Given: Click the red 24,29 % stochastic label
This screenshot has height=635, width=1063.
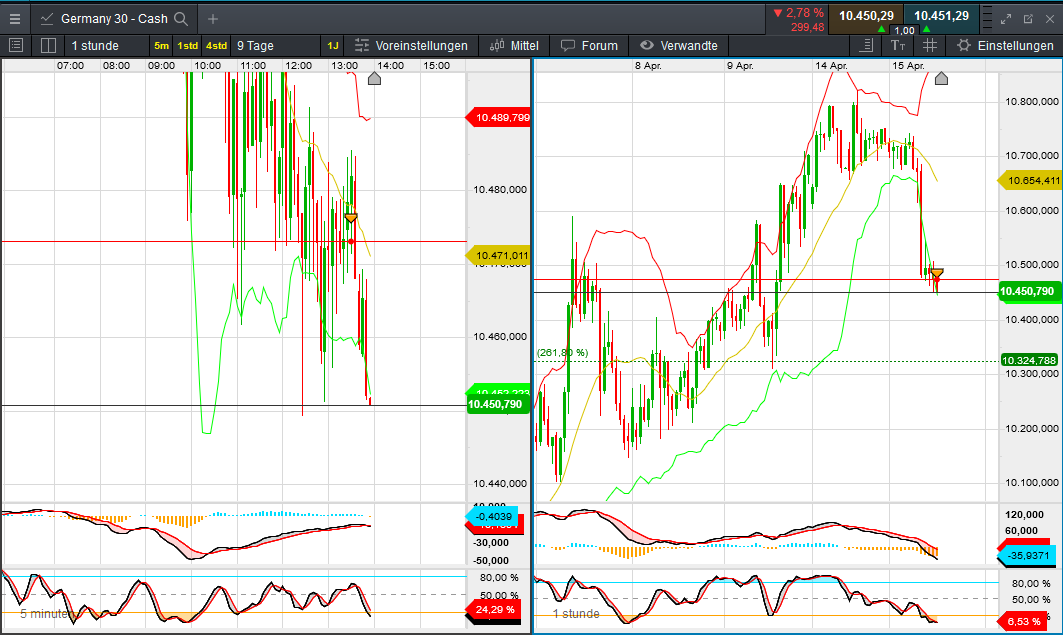Looking at the screenshot, I should tap(493, 609).
